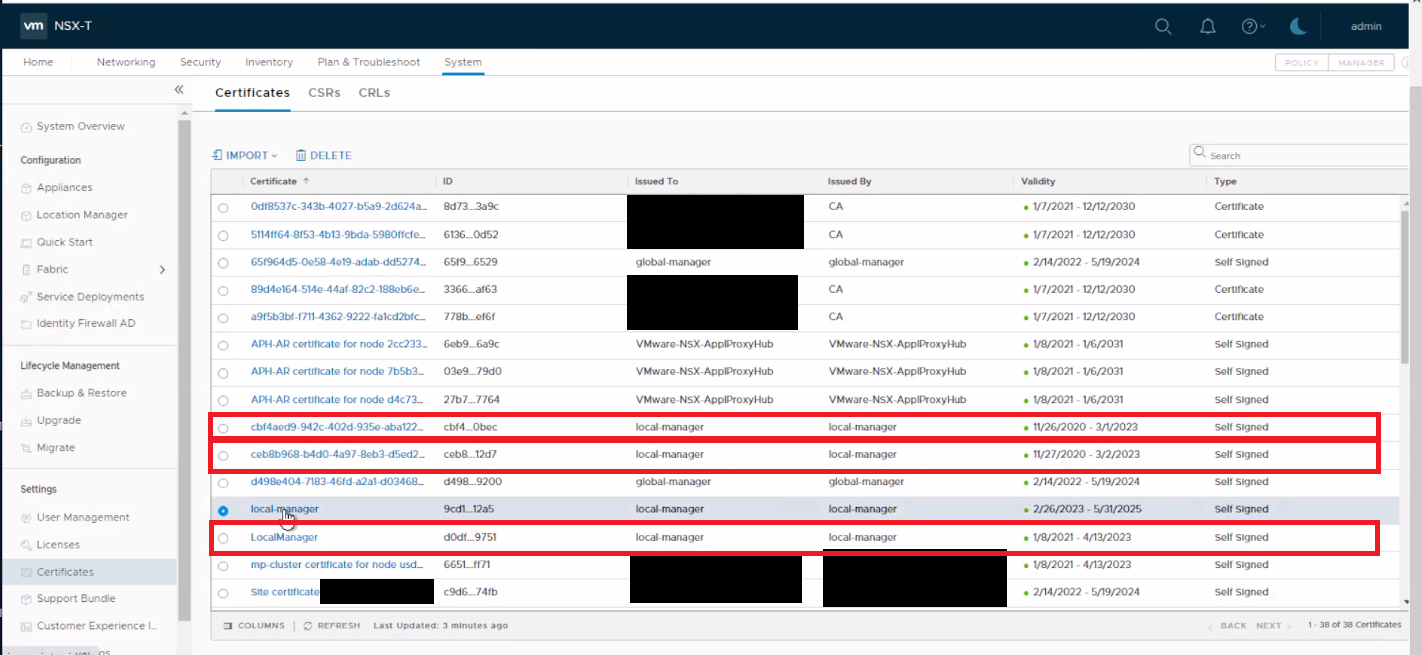
Task: Open the Site certificate link
Action: click(285, 592)
